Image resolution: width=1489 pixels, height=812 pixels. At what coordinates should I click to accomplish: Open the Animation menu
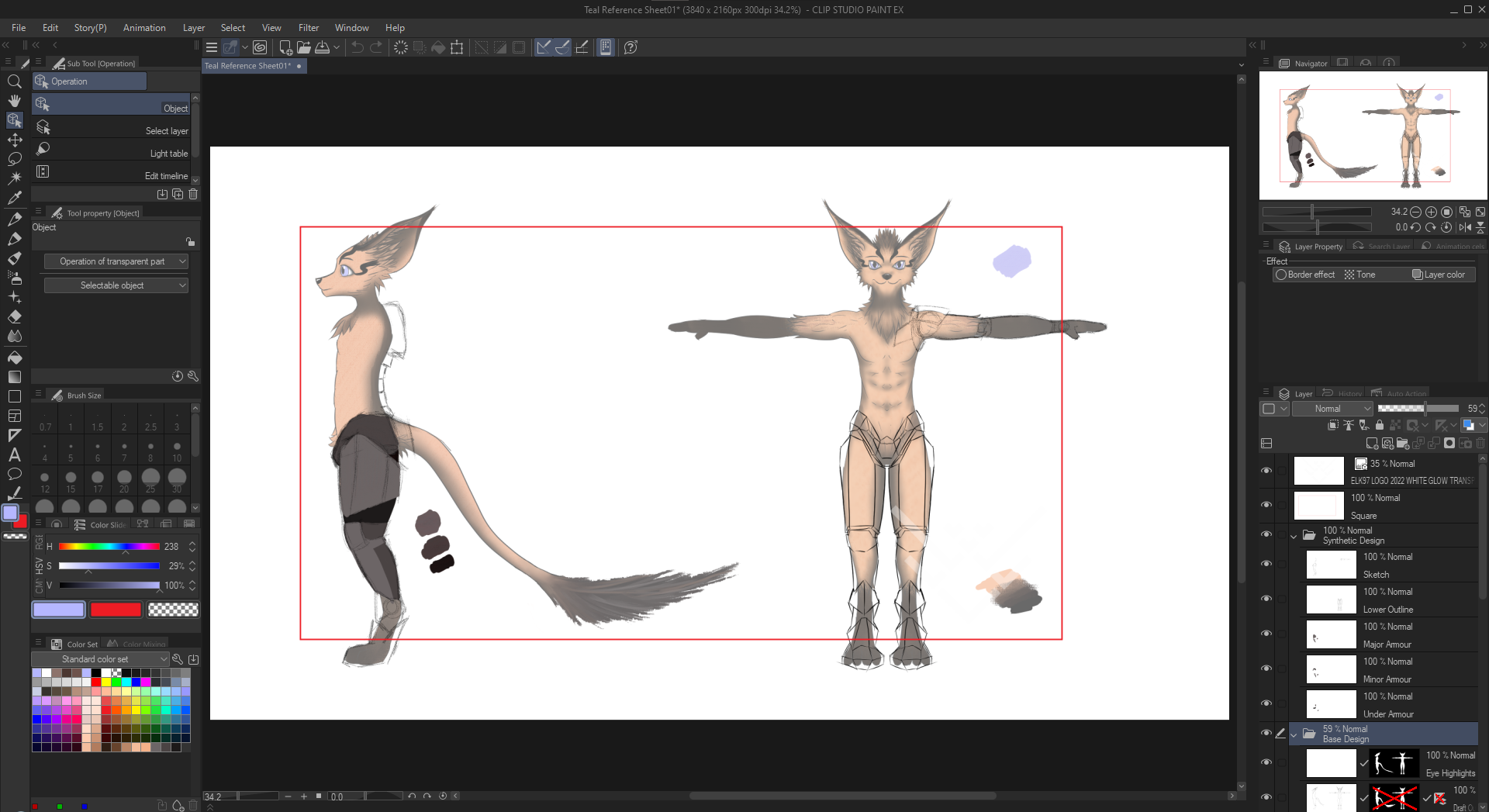pyautogui.click(x=144, y=28)
